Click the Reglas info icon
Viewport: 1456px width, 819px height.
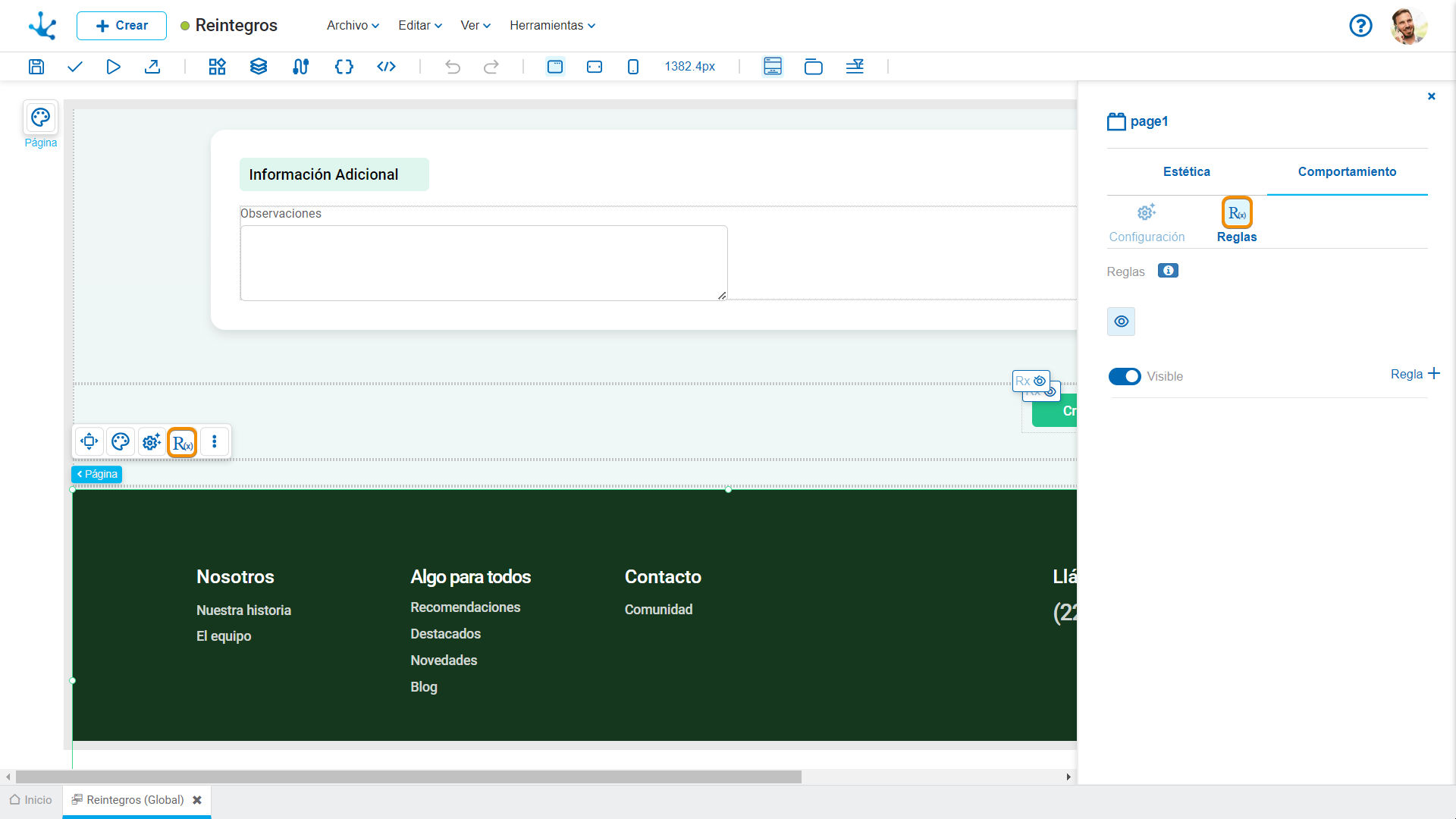click(x=1168, y=271)
